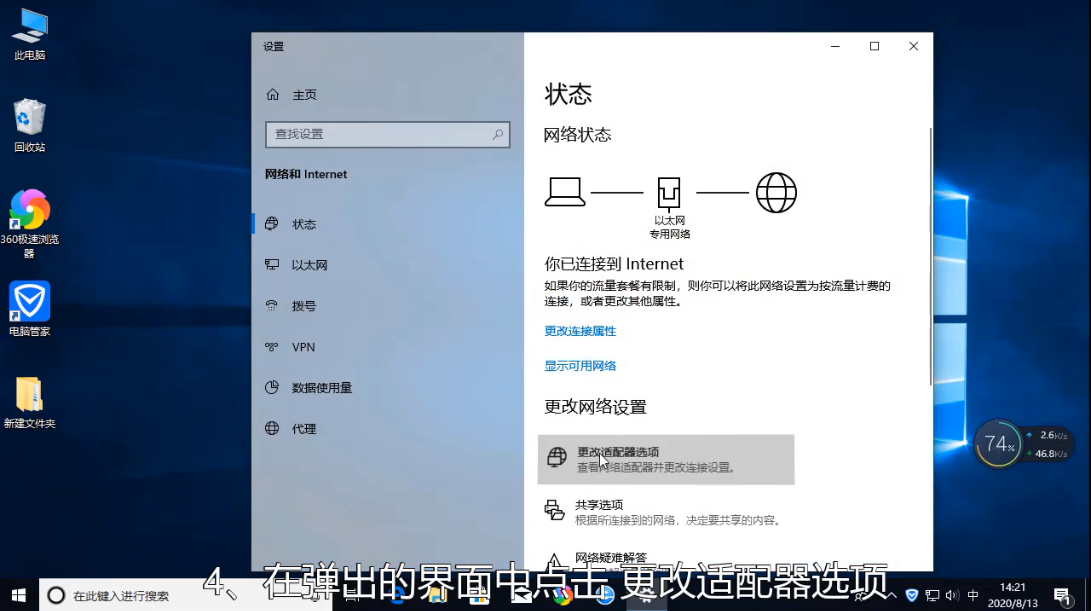
Task: Open 网络疑难解答
Action: coord(611,558)
